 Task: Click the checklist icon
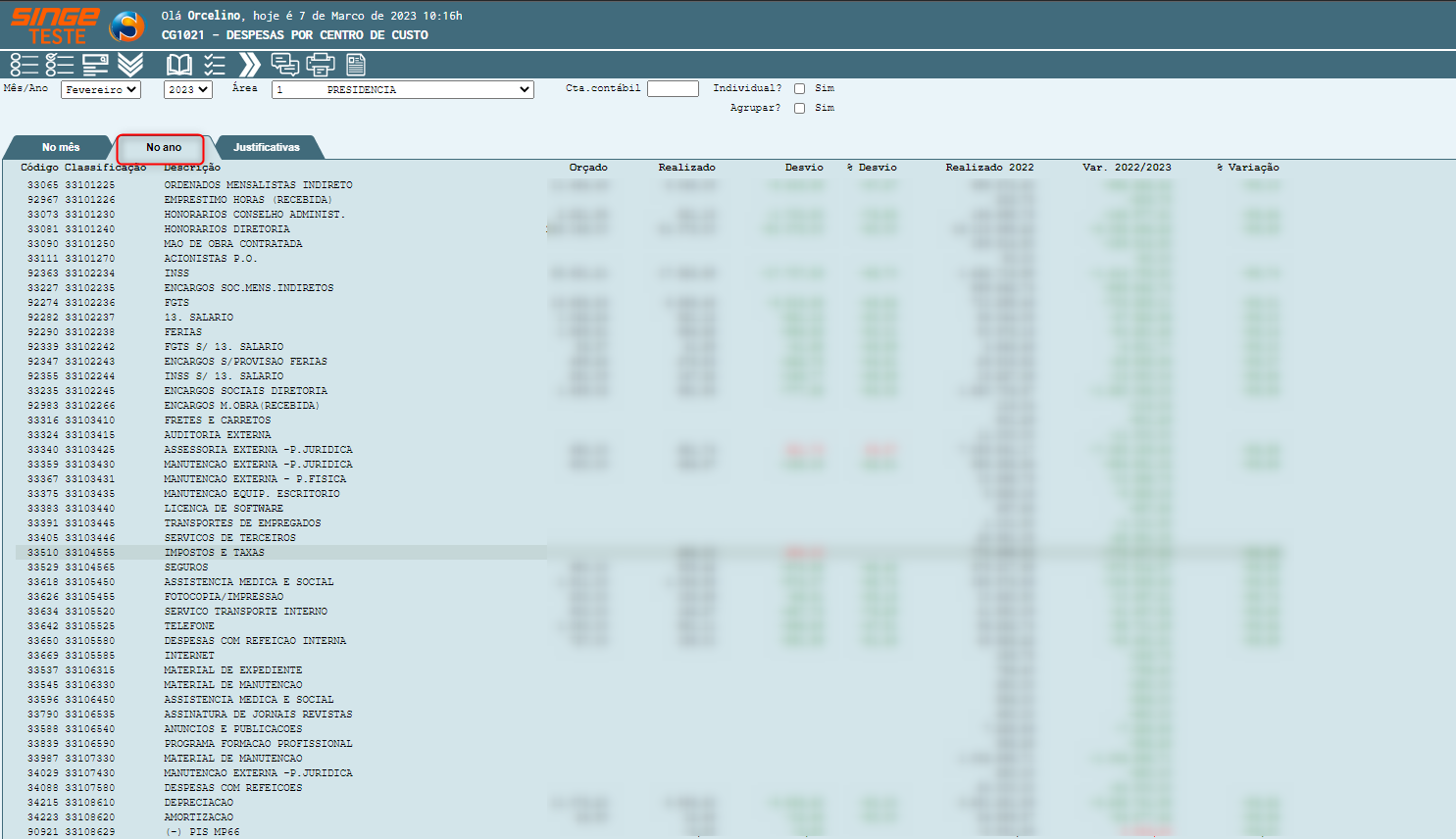215,65
